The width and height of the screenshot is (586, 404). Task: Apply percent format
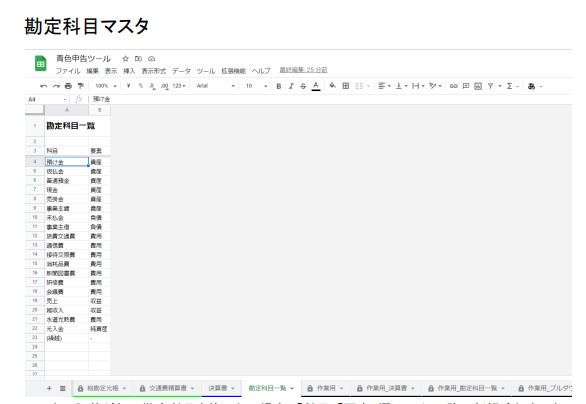[x=141, y=86]
